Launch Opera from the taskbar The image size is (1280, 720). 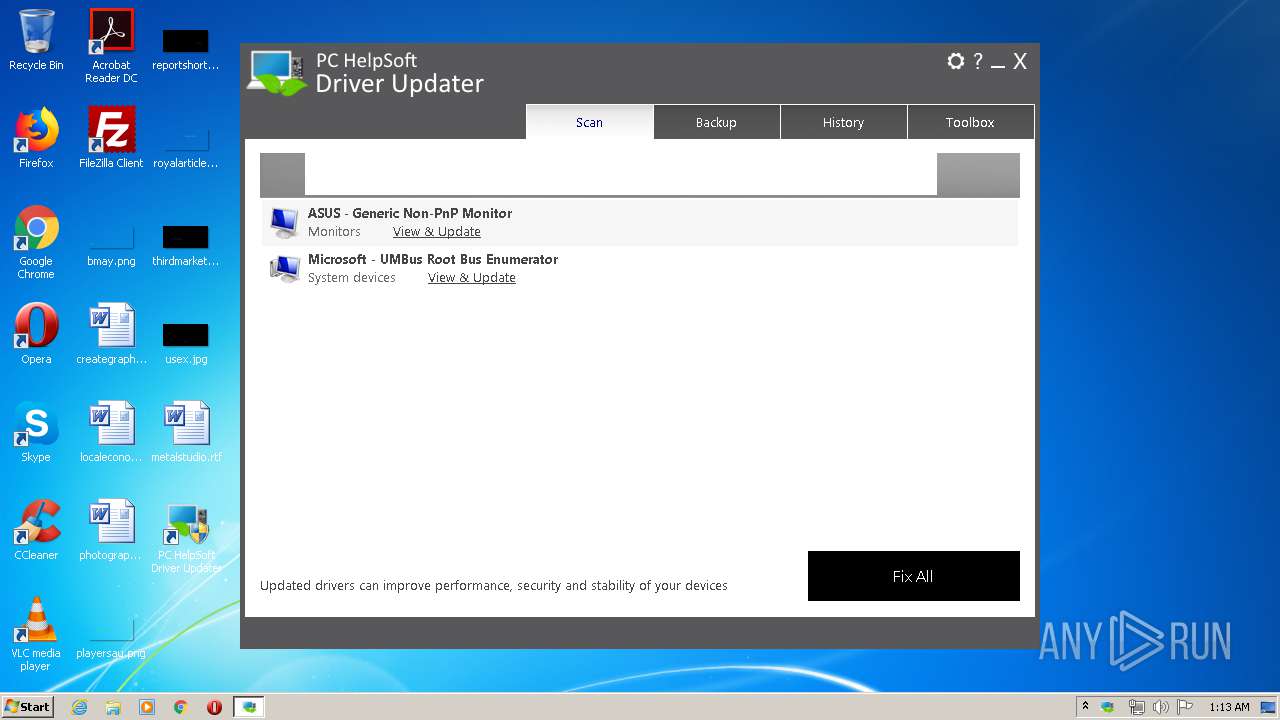click(x=214, y=707)
